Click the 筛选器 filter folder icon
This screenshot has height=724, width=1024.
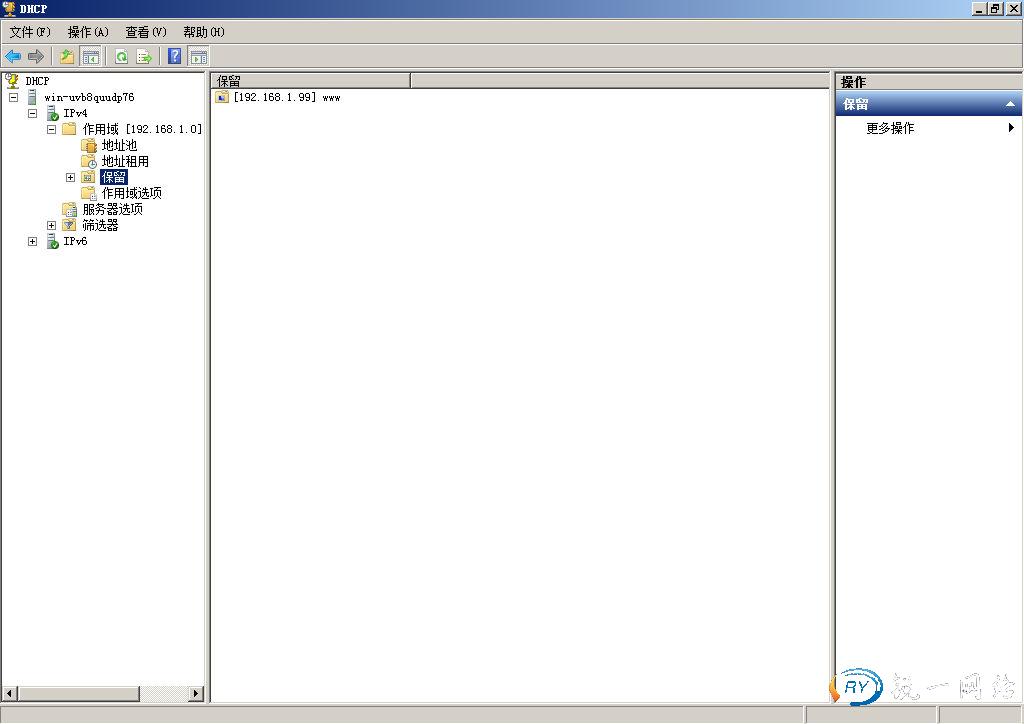(69, 225)
